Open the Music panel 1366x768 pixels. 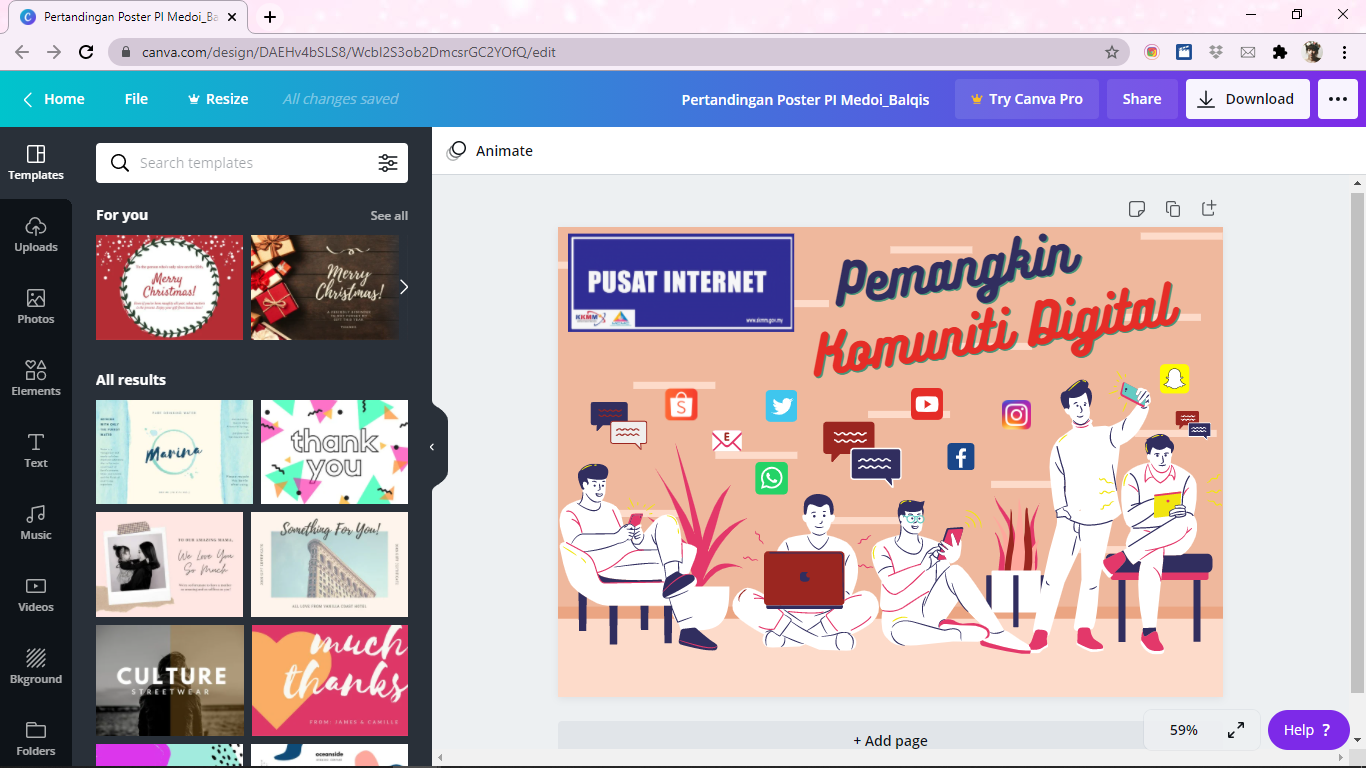click(x=36, y=522)
